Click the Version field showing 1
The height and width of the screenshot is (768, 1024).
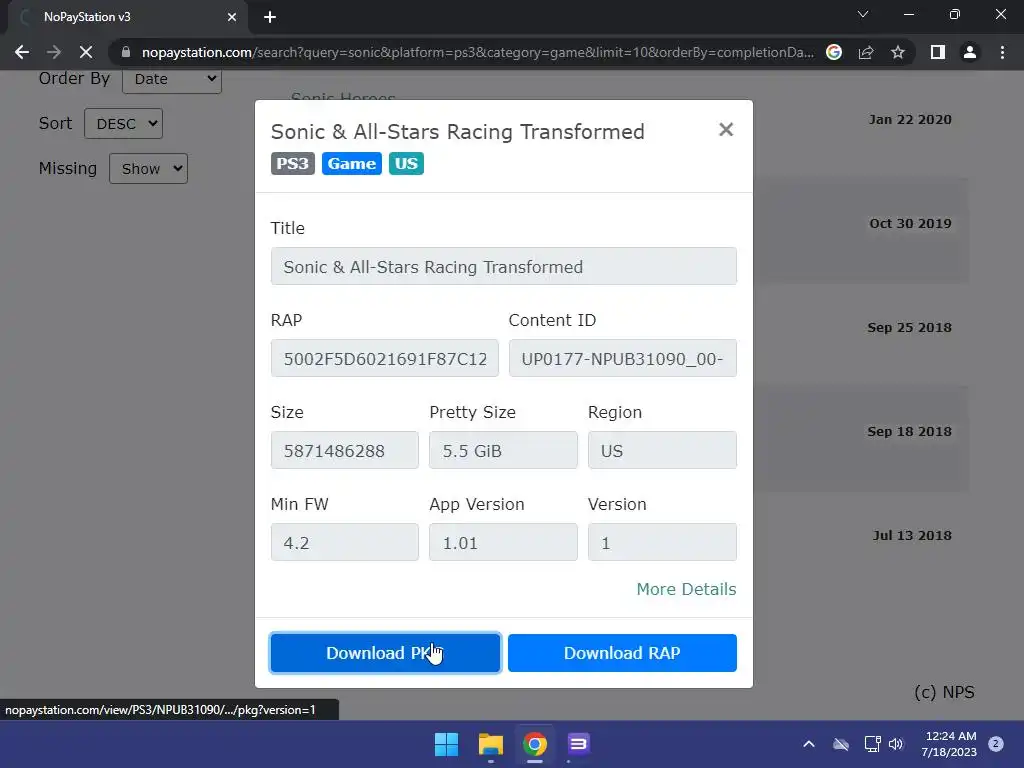coord(662,543)
